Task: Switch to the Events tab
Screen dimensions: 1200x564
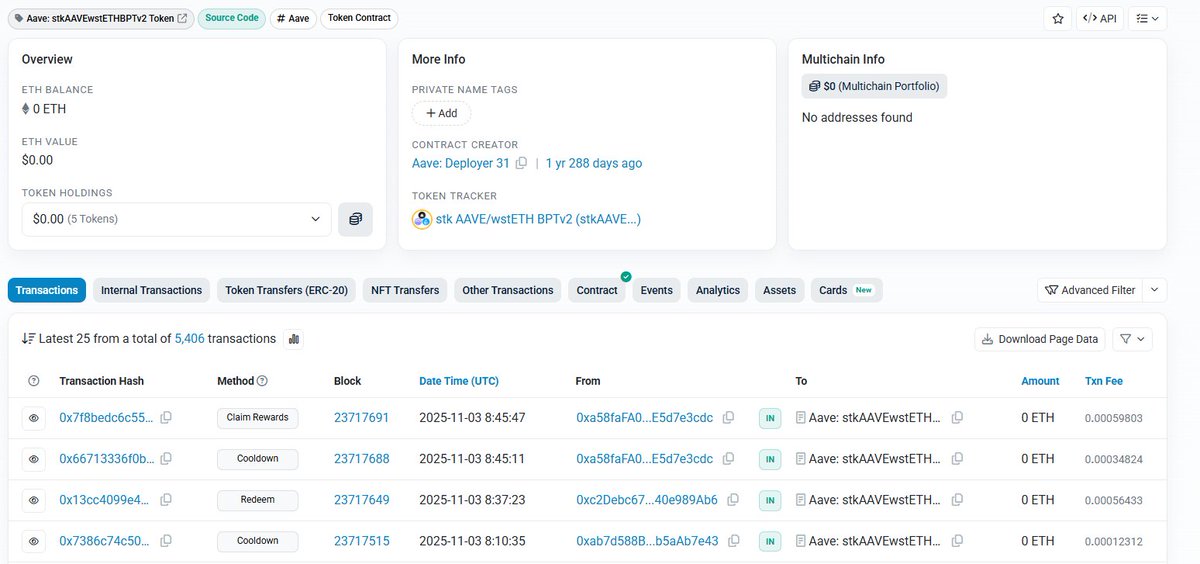Action: (x=656, y=290)
